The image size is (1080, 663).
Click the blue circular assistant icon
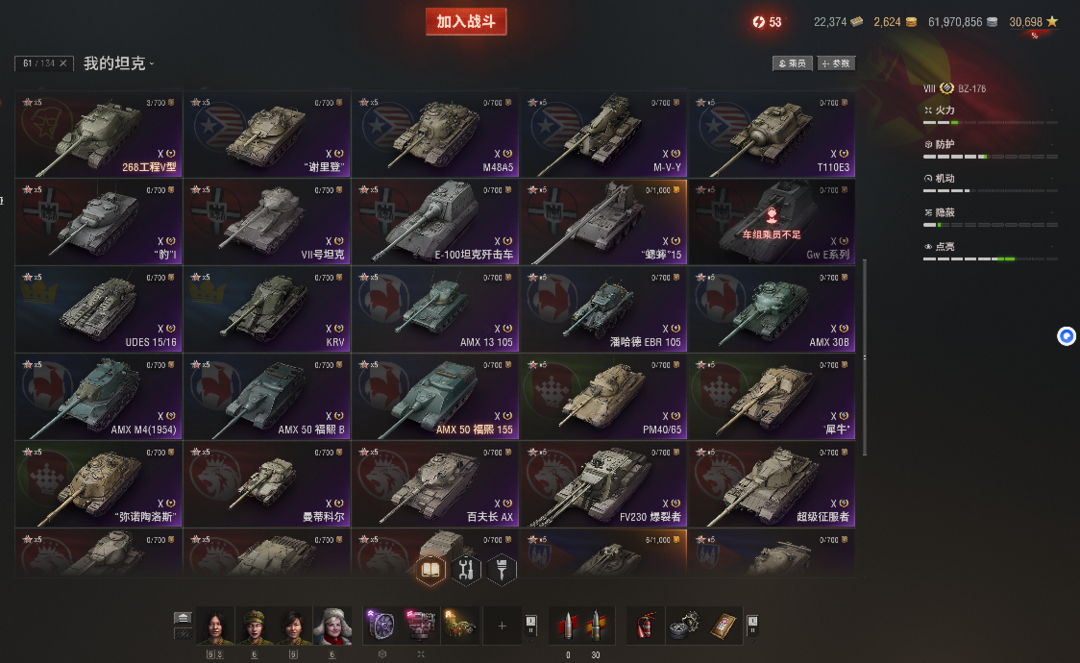pyautogui.click(x=1066, y=336)
